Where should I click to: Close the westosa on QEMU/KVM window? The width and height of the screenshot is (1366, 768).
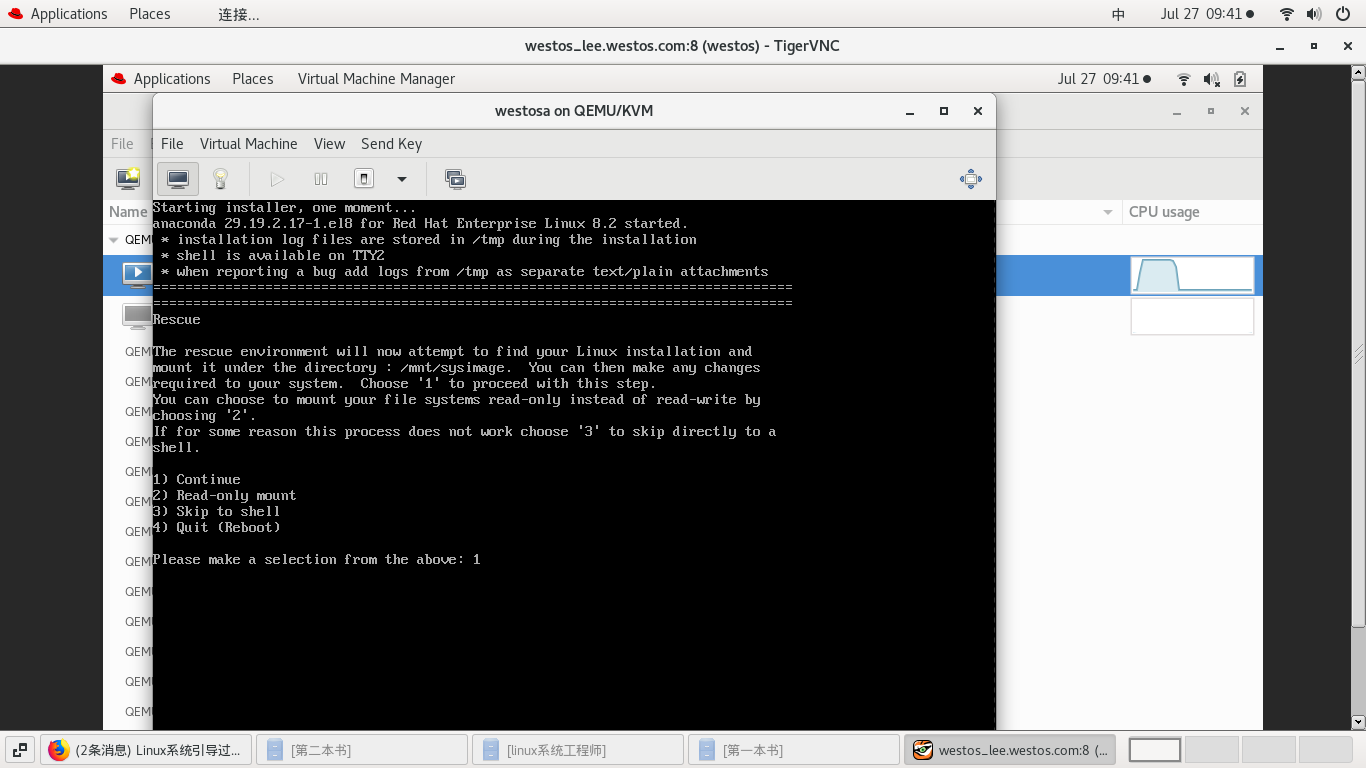[977, 111]
